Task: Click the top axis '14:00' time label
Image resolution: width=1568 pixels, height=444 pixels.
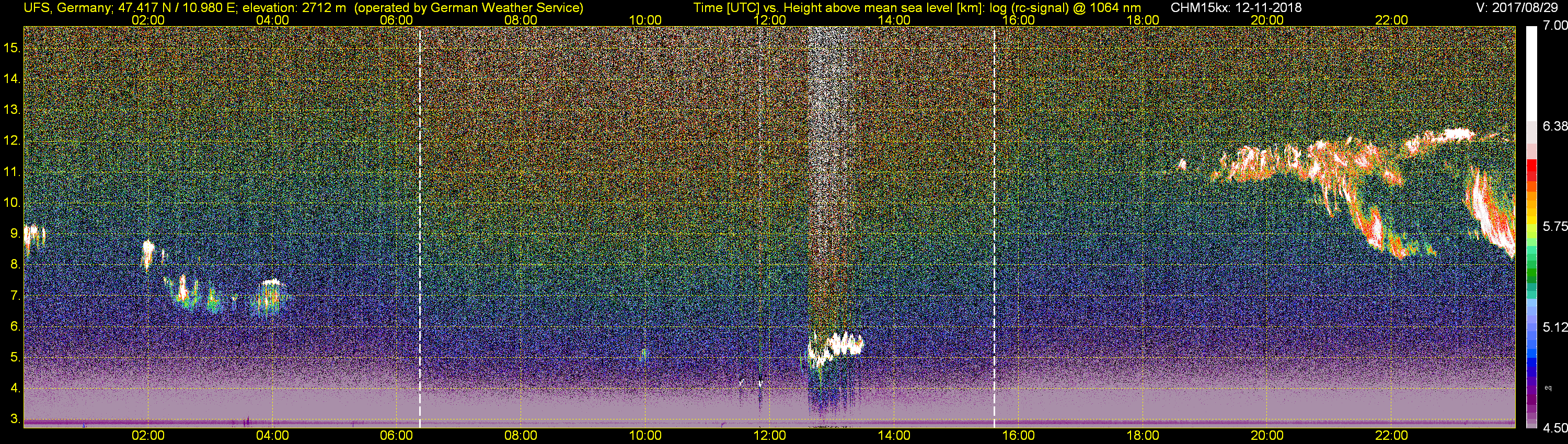Action: 894,20
